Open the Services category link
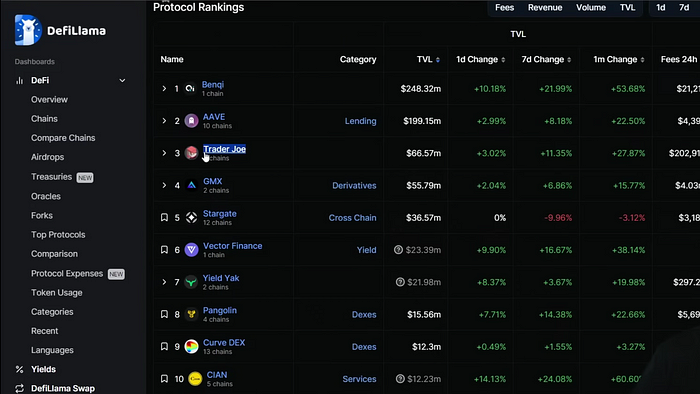 tap(359, 379)
